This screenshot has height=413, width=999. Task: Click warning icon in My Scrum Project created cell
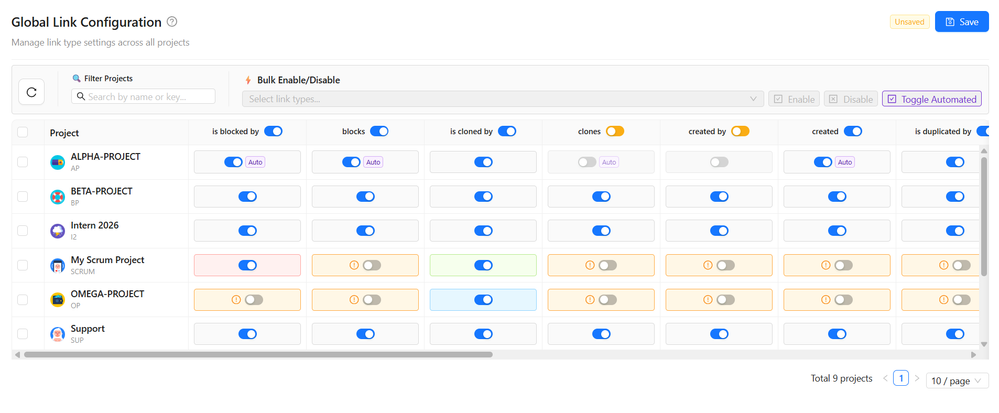click(x=826, y=265)
